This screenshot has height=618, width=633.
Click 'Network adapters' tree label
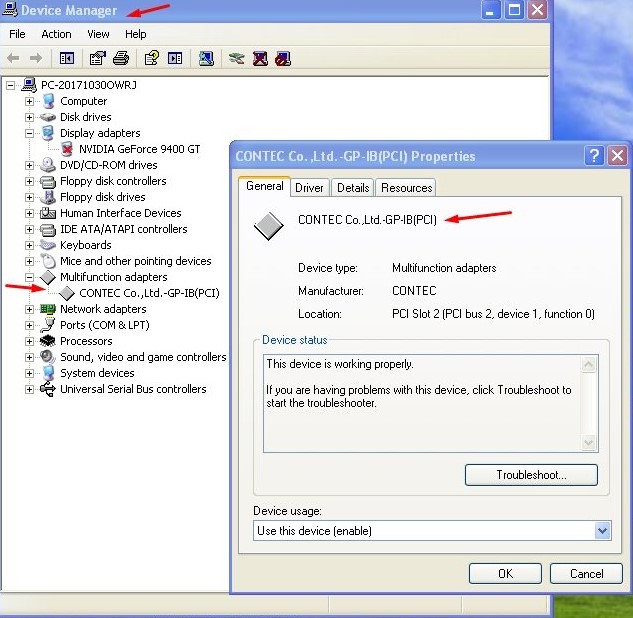[103, 309]
